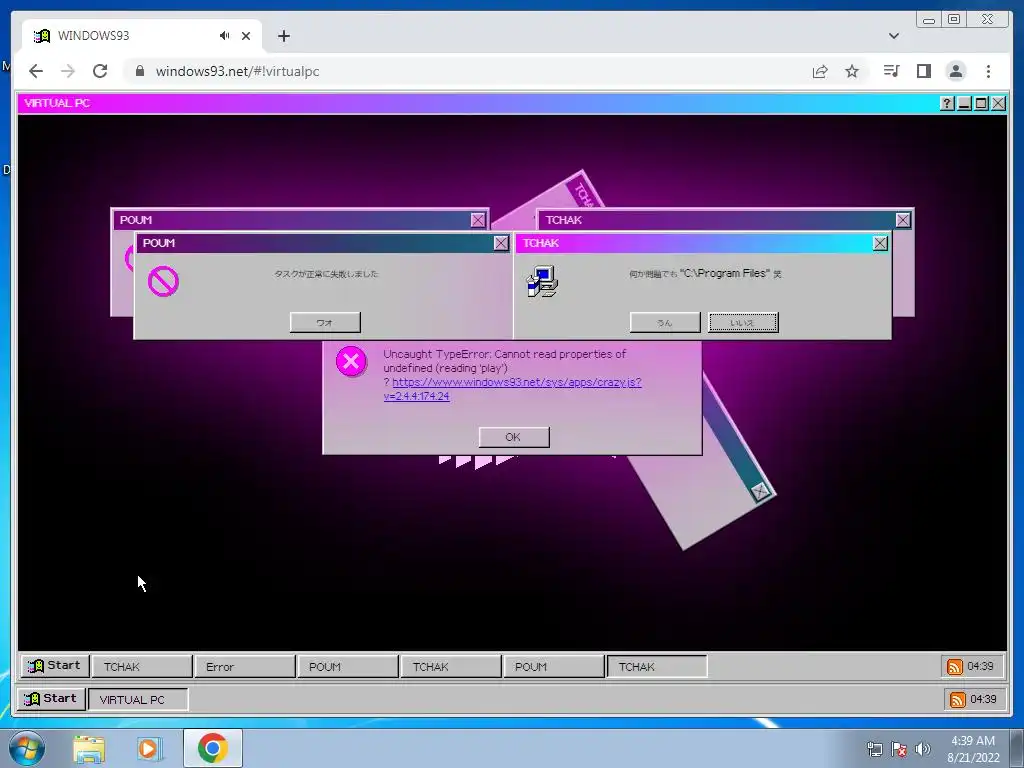Screen dimensions: 1024x768
Task: Select first TCHAK taskbar item
Action: 142,667
